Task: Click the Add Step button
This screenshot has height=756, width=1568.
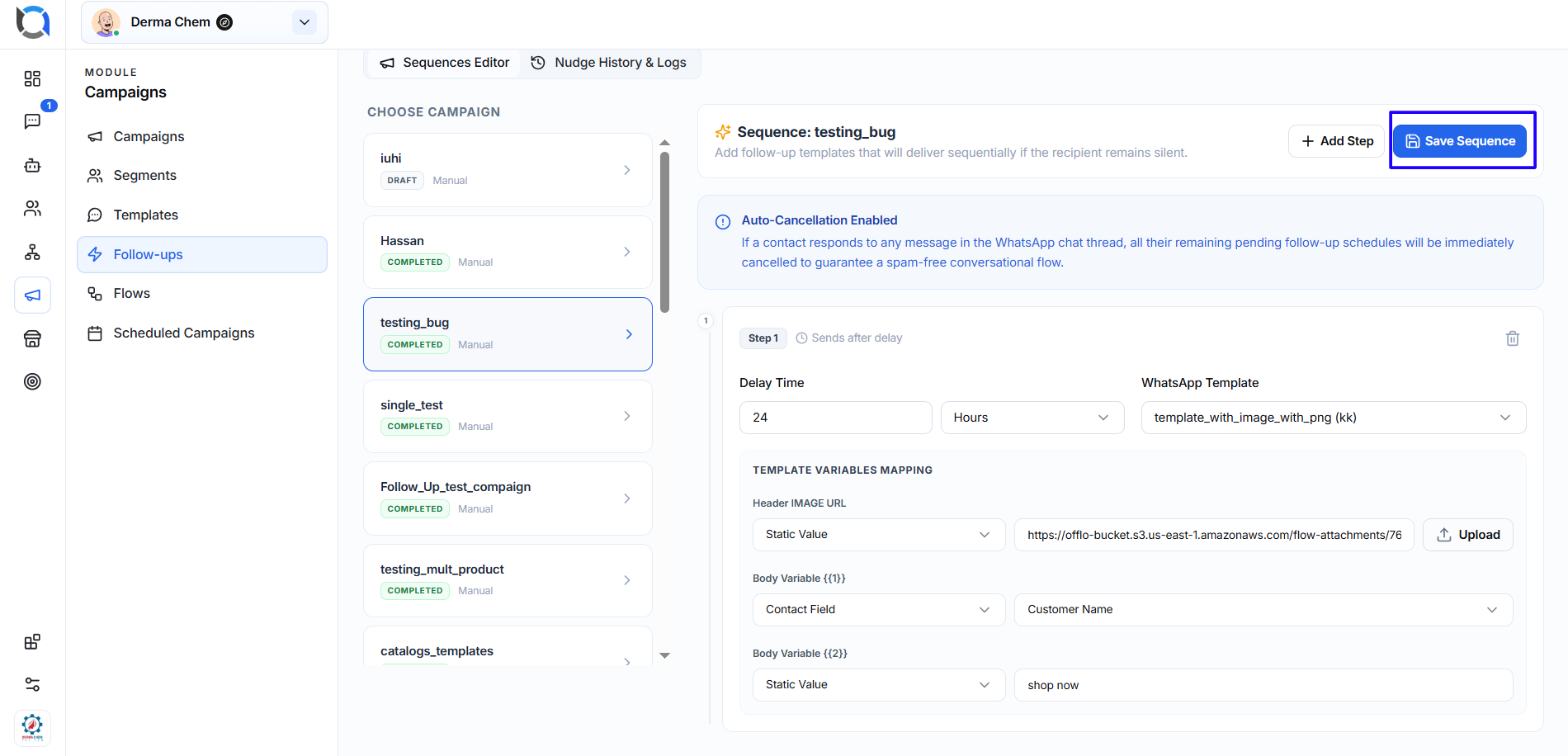Action: click(x=1336, y=141)
